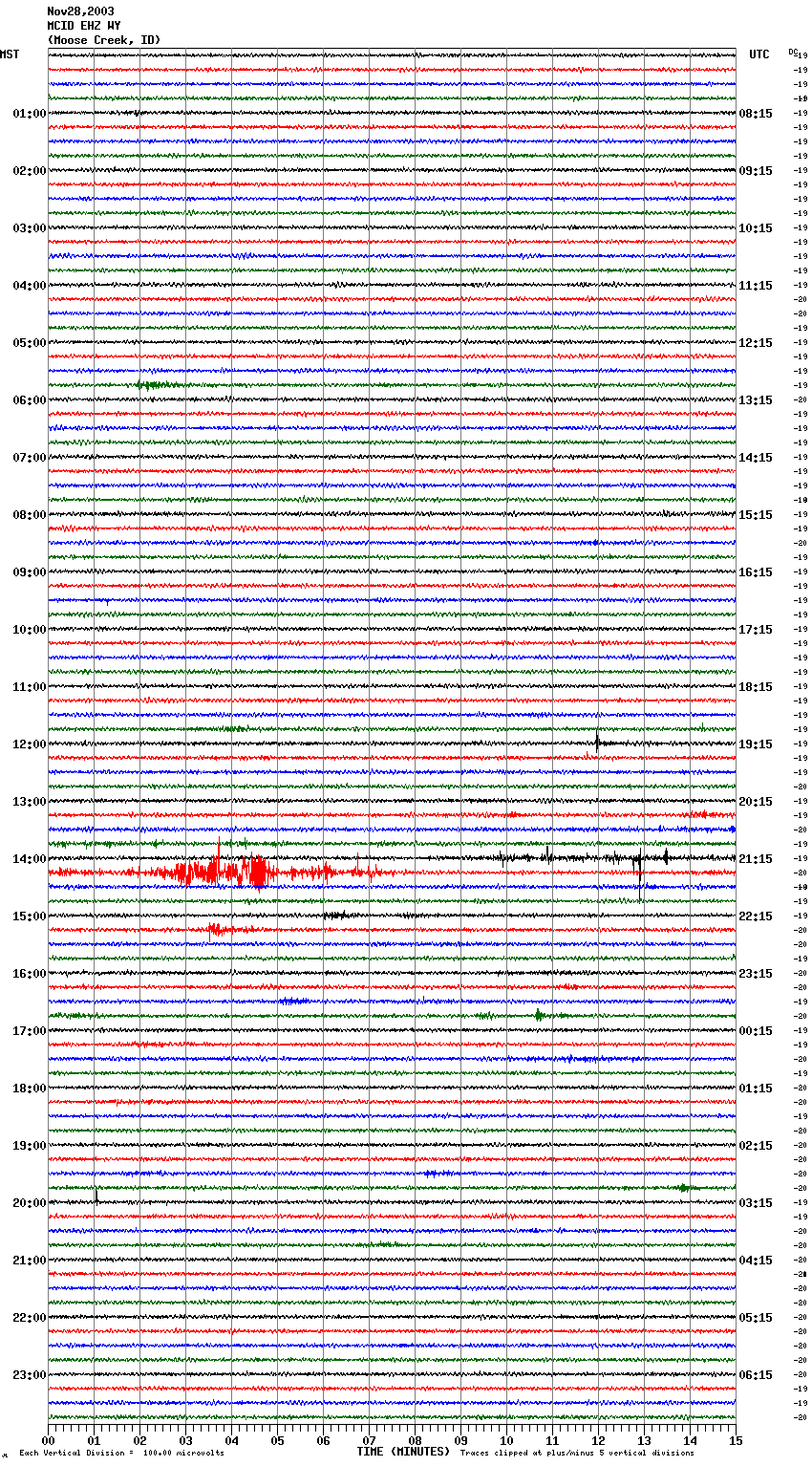Click the 14:00 MST row label
The width and height of the screenshot is (812, 1466).
[x=29, y=859]
